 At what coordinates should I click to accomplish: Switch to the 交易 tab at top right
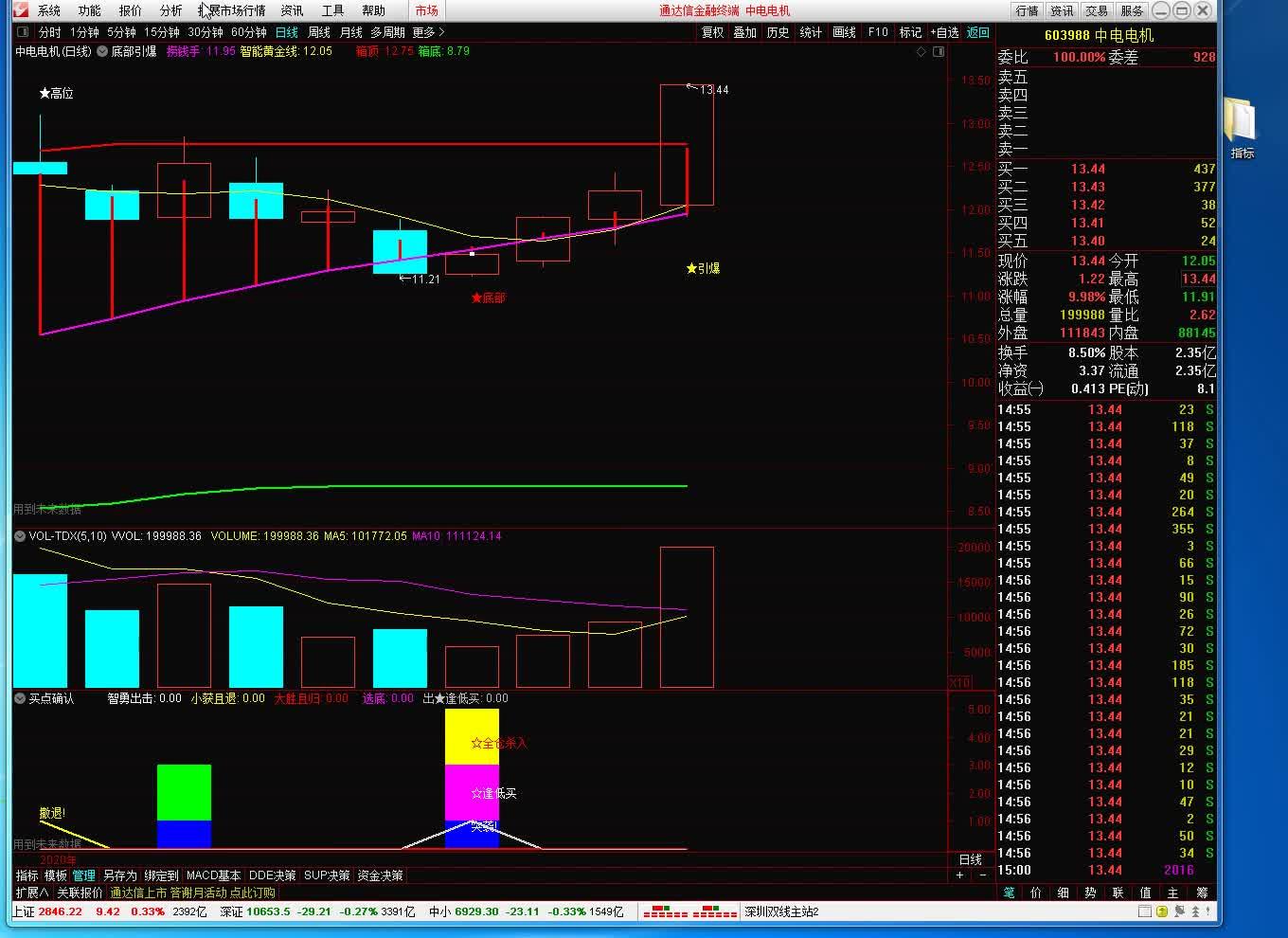(1097, 10)
